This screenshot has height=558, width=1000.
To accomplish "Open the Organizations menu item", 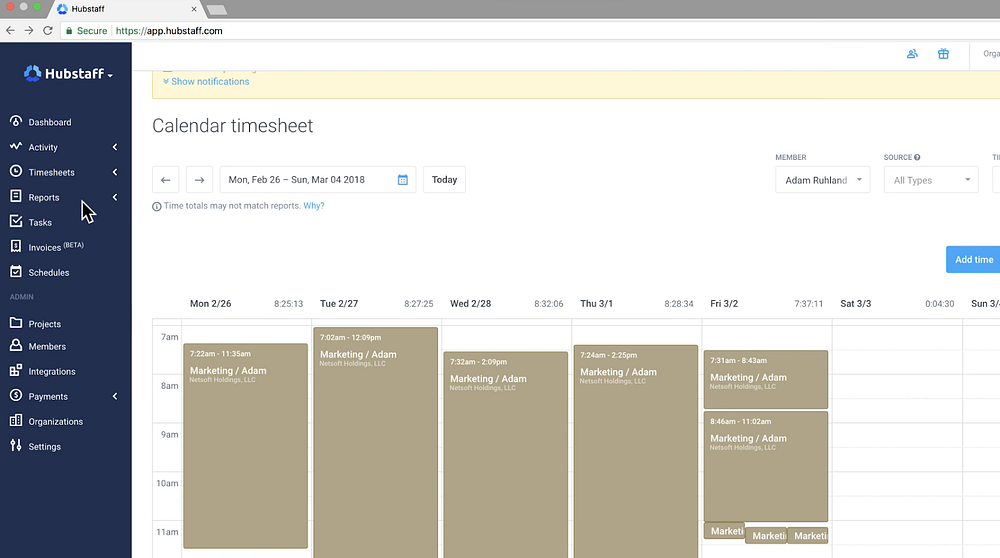I will click(55, 422).
